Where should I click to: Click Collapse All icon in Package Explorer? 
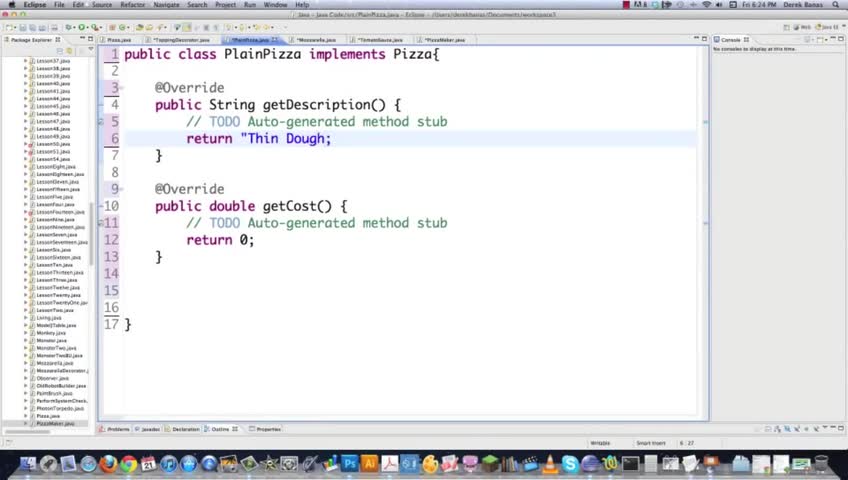[x=60, y=50]
